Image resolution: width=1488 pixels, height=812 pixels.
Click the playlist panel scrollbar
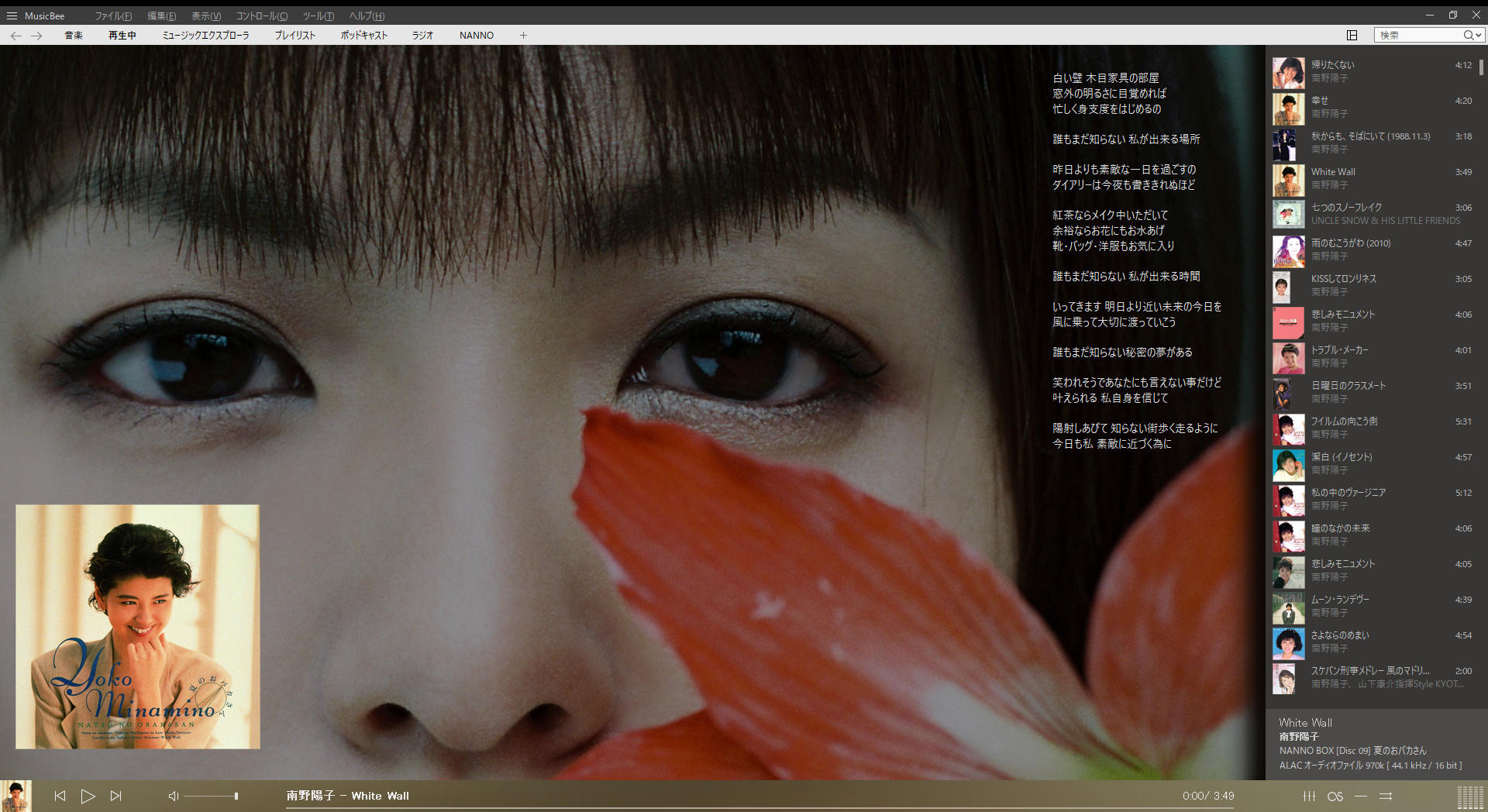(1482, 68)
